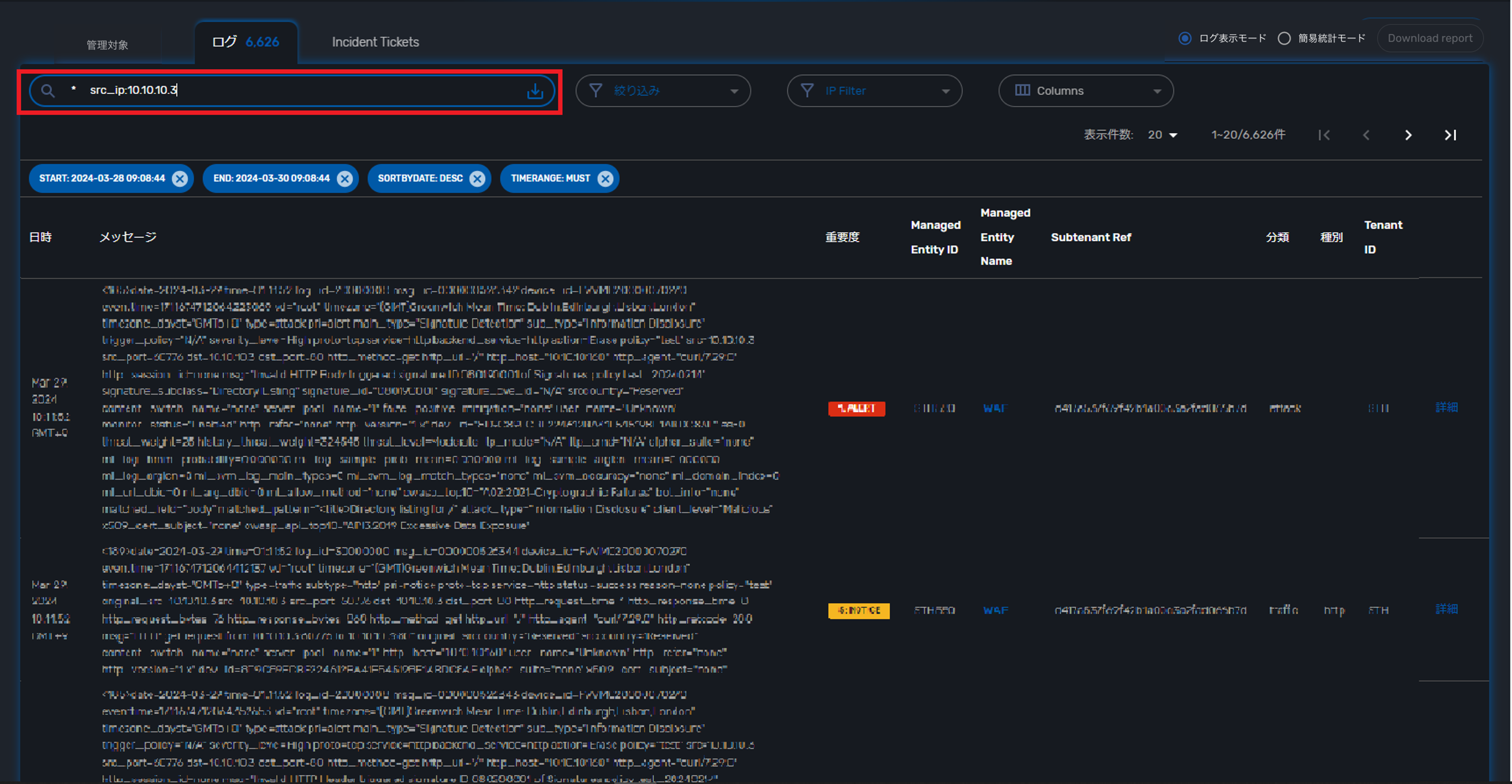Remove the START date filter chip

point(180,178)
